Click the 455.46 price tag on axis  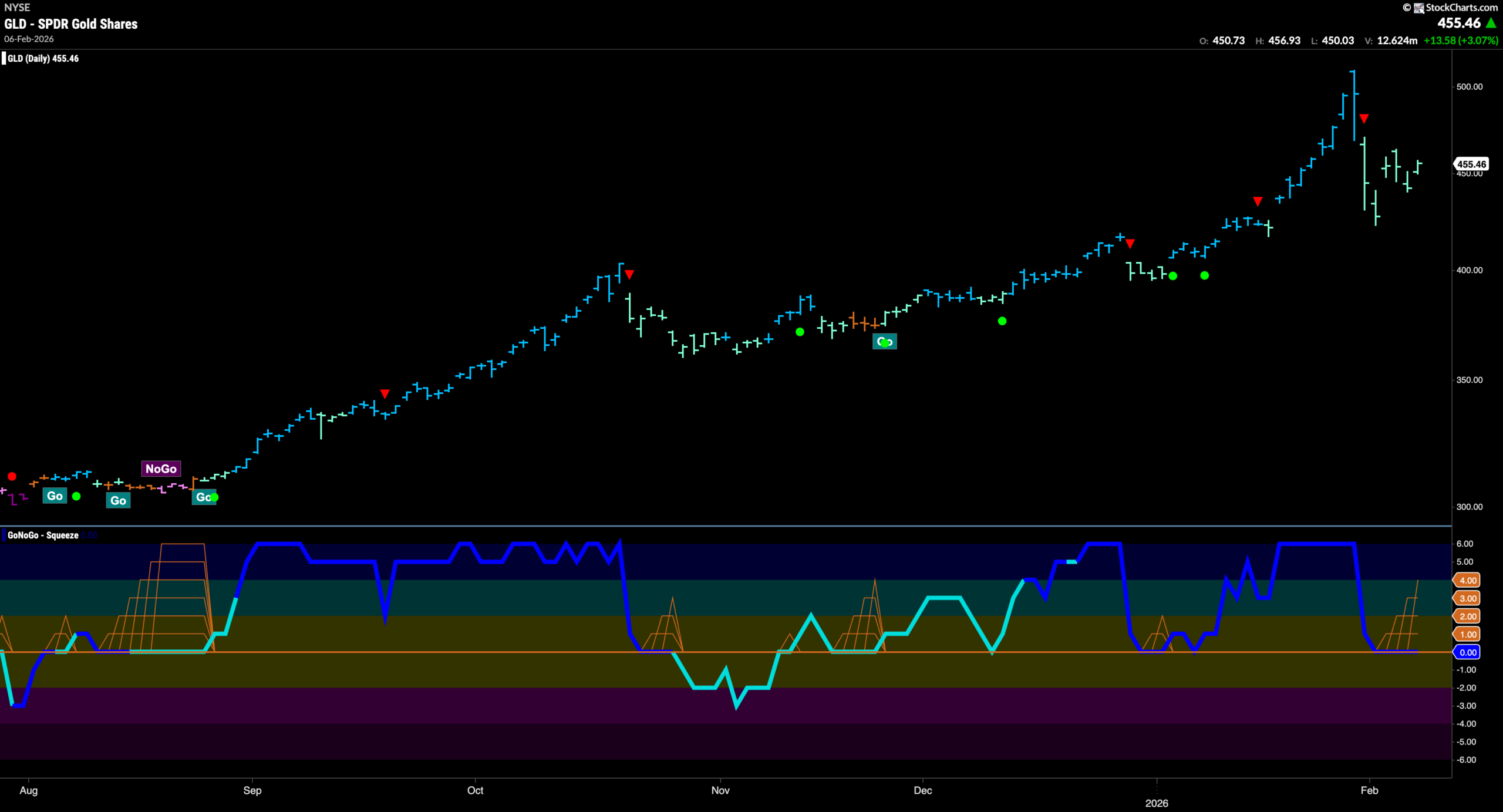[x=1471, y=164]
